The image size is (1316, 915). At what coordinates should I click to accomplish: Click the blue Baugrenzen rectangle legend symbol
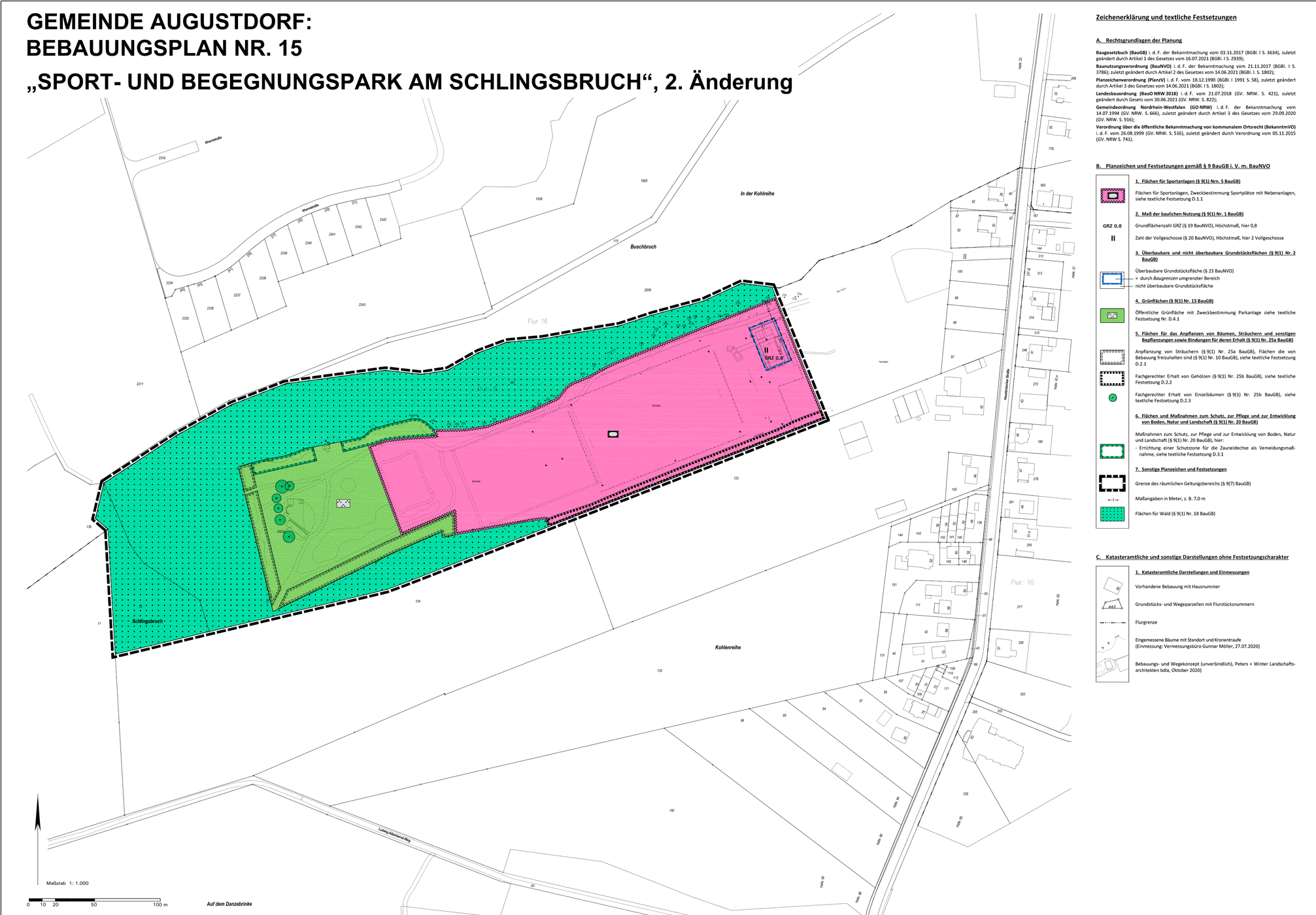click(x=1112, y=280)
